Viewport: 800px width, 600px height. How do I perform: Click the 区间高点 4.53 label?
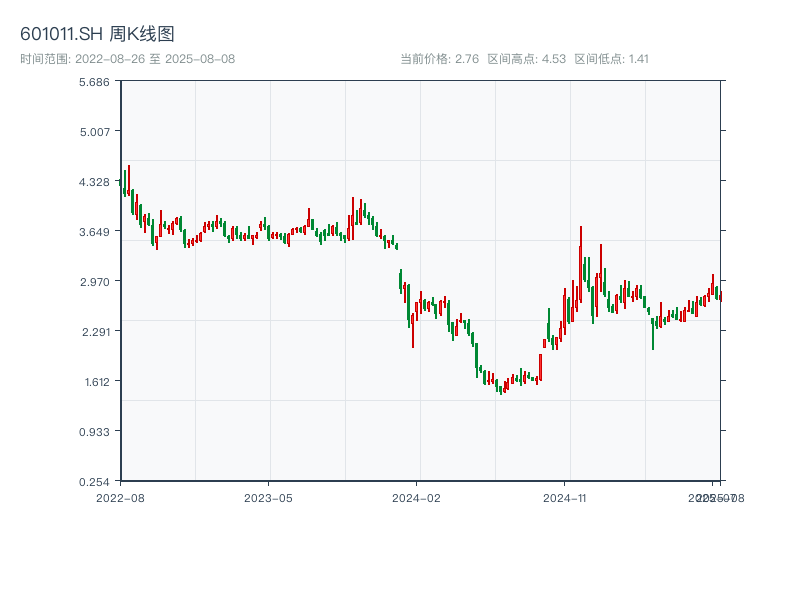point(526,59)
